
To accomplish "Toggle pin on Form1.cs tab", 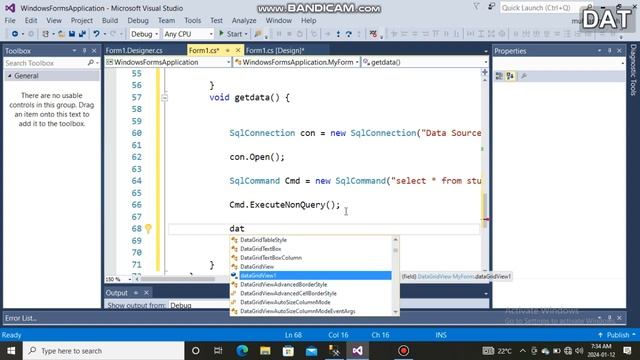I will [228, 50].
